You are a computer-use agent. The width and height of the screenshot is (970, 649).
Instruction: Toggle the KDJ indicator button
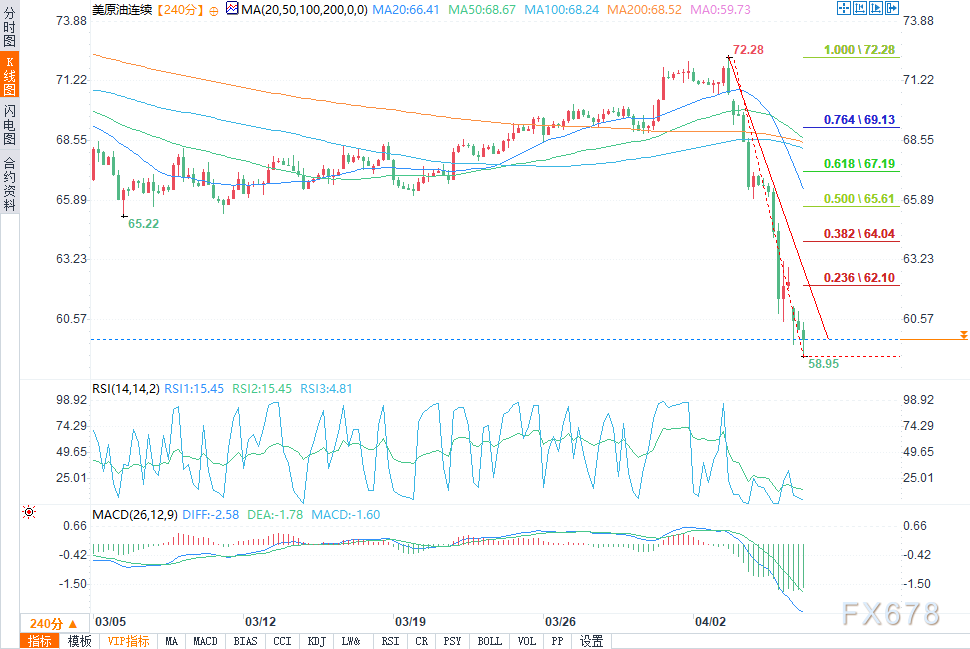click(317, 641)
